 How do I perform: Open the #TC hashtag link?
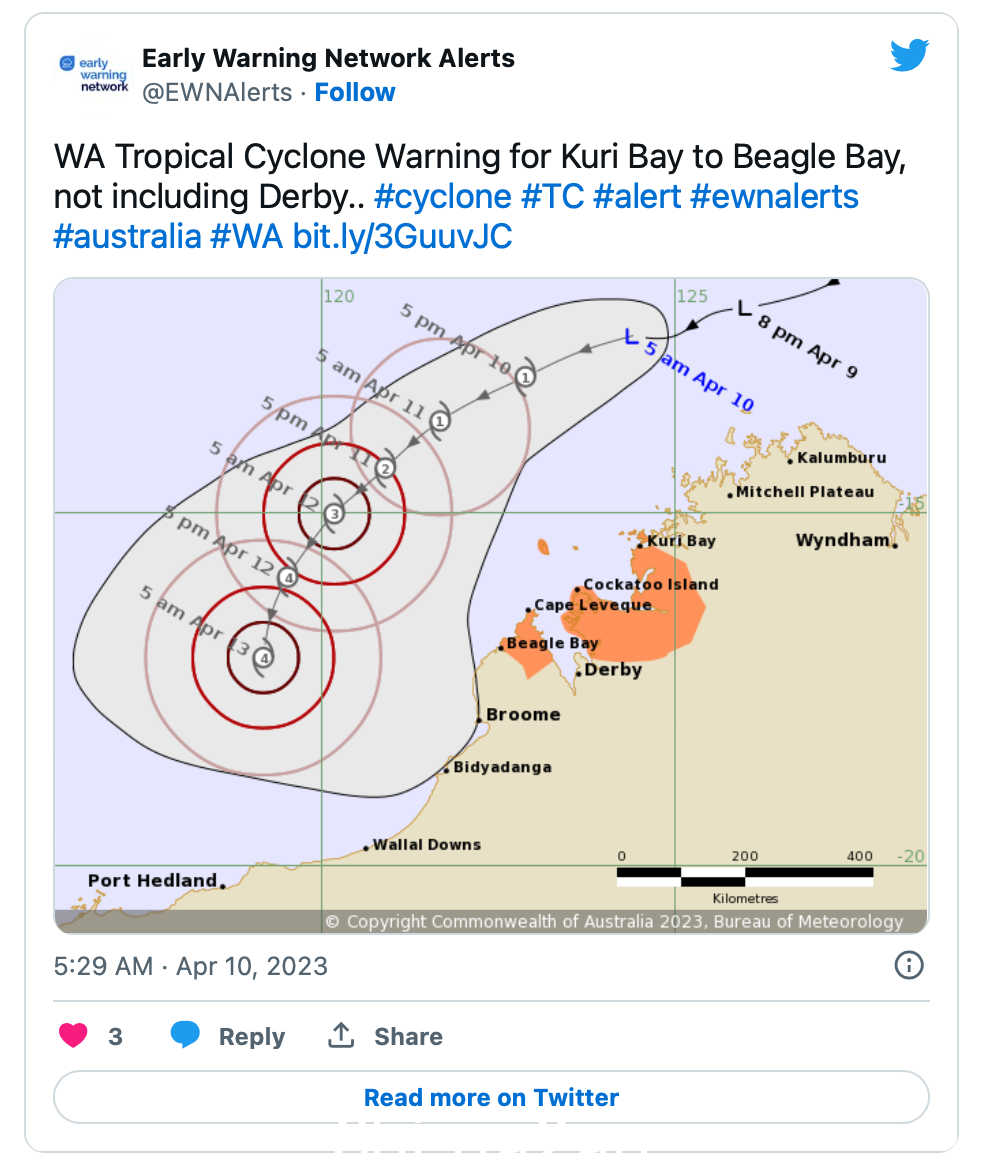(552, 197)
